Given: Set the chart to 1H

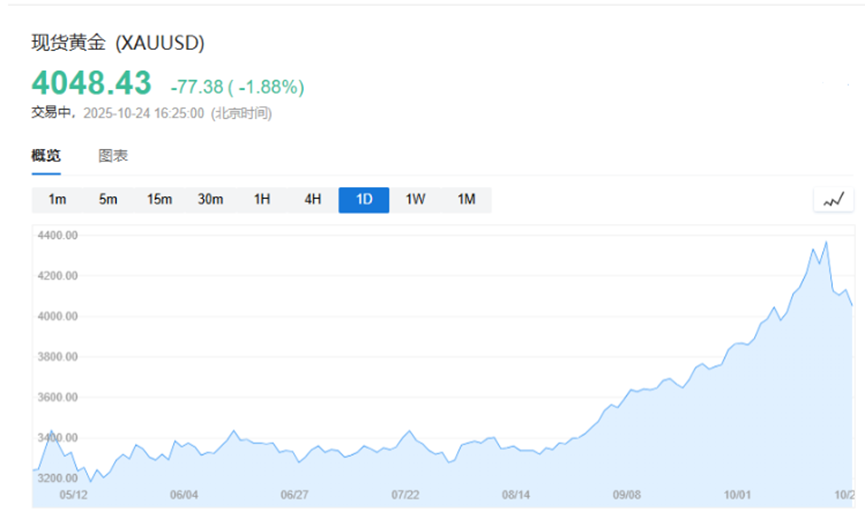Looking at the screenshot, I should pyautogui.click(x=262, y=200).
